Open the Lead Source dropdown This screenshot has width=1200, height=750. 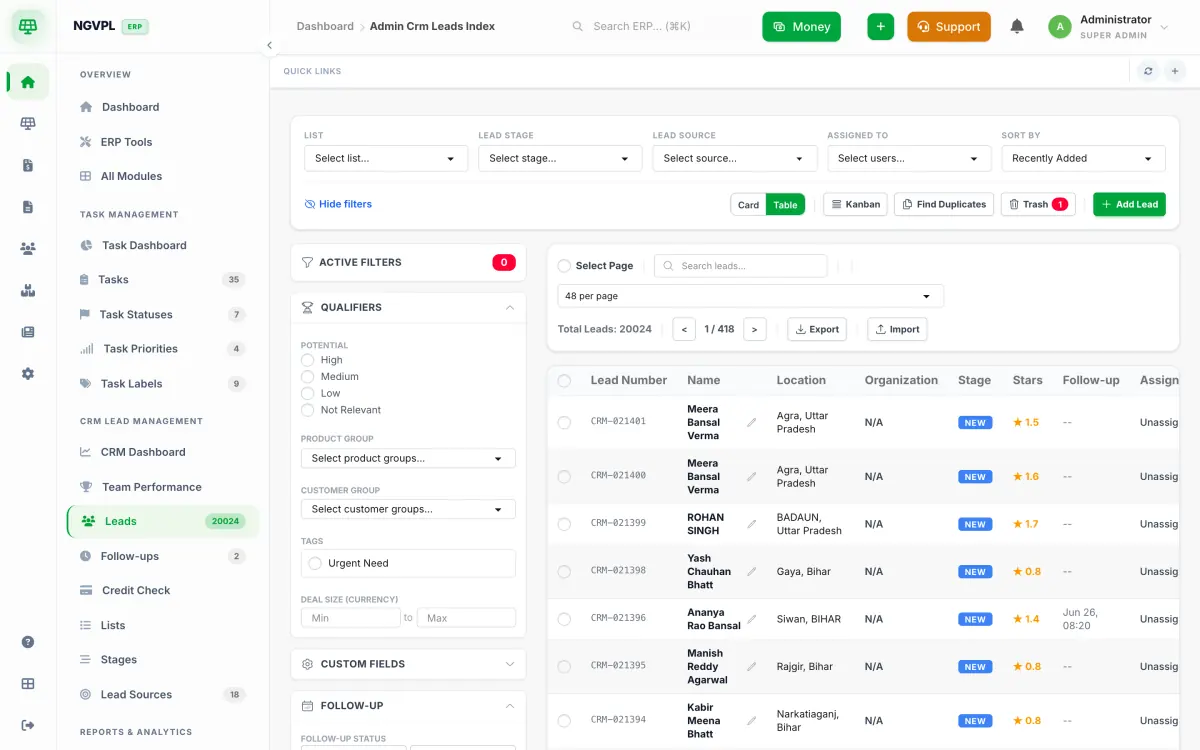[x=735, y=158]
